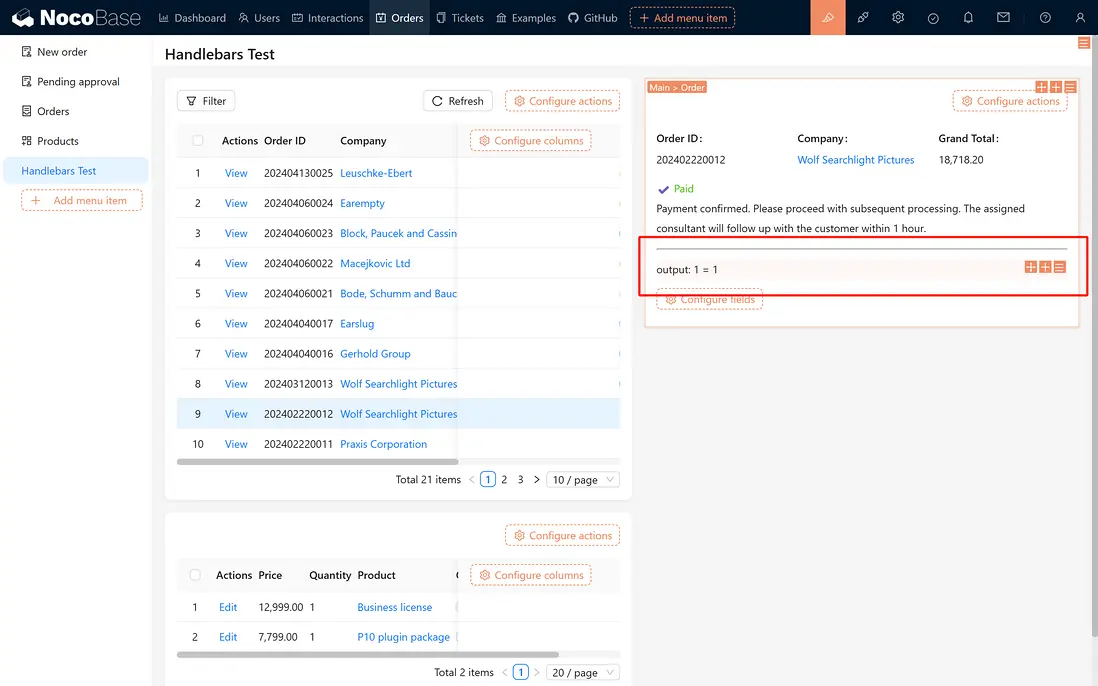Open the Dashboard top menu
1098x686 pixels.
point(192,18)
